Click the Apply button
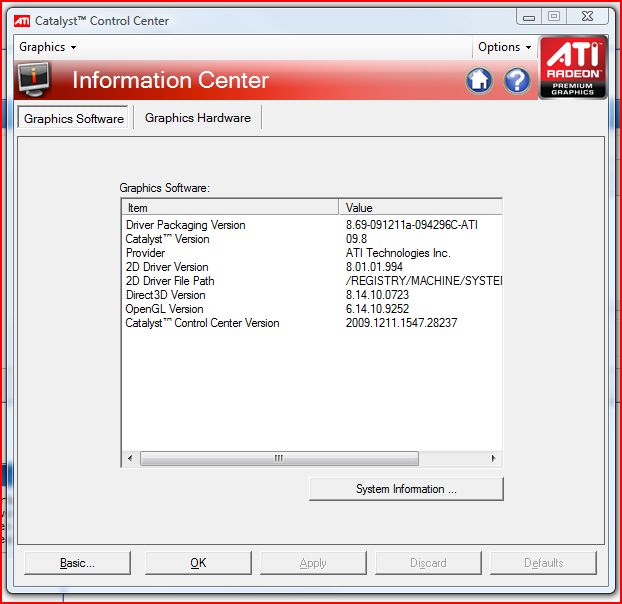Viewport: 622px width, 604px height. tap(313, 563)
